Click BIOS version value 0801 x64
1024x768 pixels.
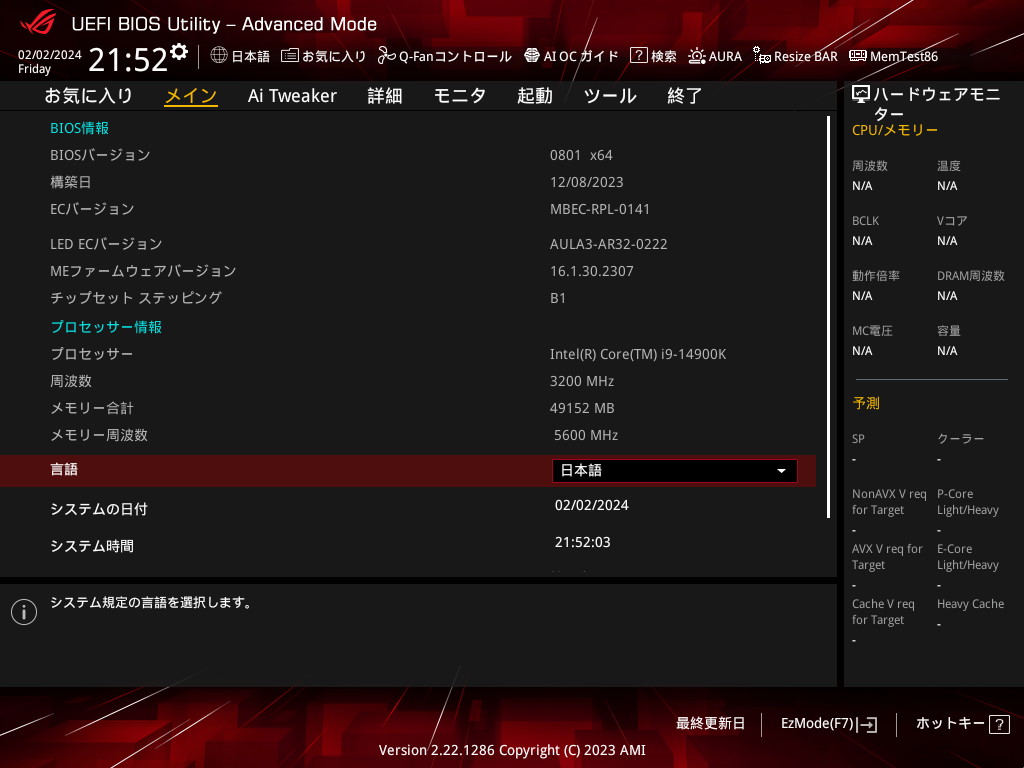pyautogui.click(x=581, y=155)
